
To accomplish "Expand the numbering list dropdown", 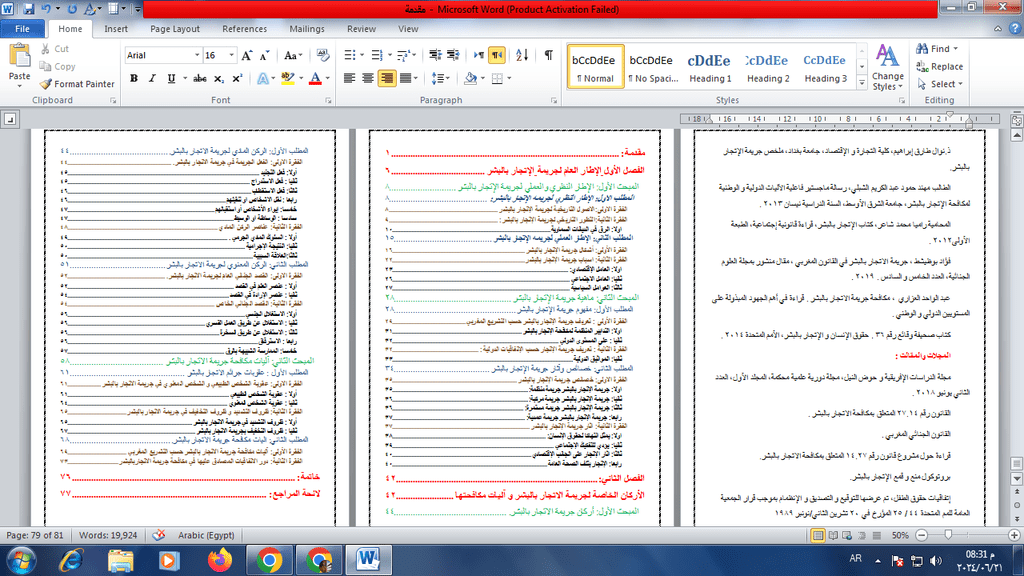I will (390, 56).
